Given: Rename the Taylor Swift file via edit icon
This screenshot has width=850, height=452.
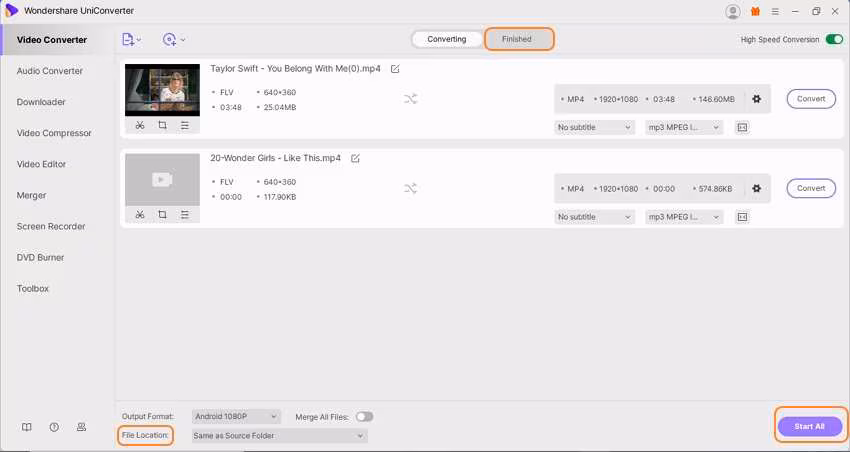Looking at the screenshot, I should point(395,69).
